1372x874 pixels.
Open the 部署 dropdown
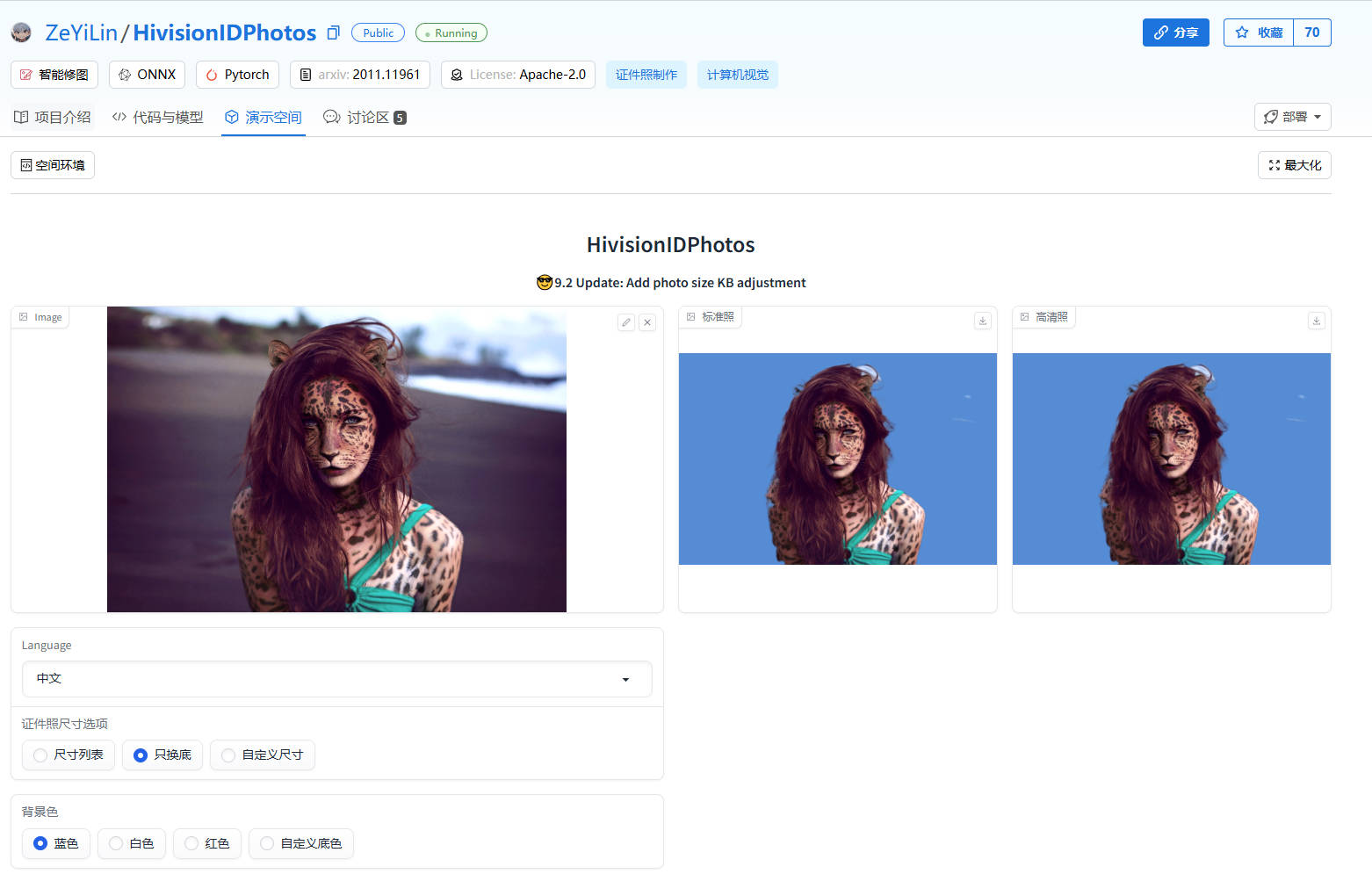1293,117
